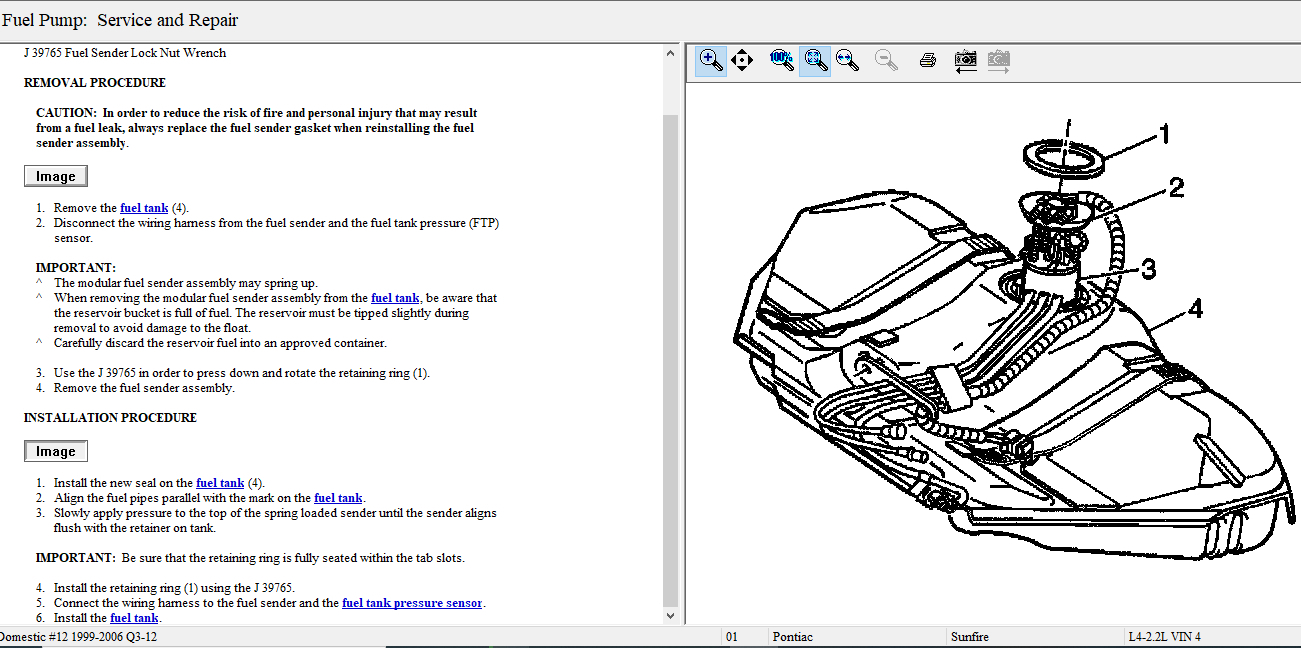The image size is (1301, 648).
Task: Fit diagram to width
Action: pyautogui.click(x=848, y=60)
